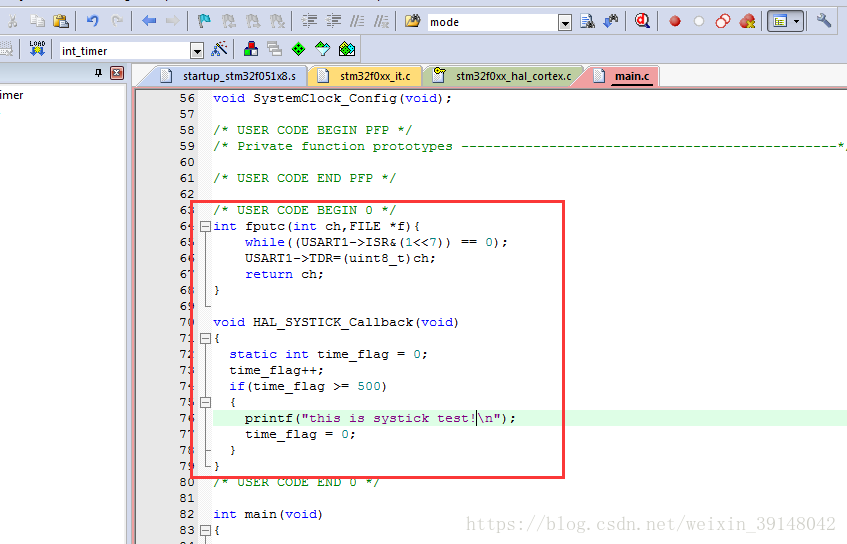The width and height of the screenshot is (847, 544).
Task: Insert a bookmark with the flag icon
Action: (x=204, y=22)
